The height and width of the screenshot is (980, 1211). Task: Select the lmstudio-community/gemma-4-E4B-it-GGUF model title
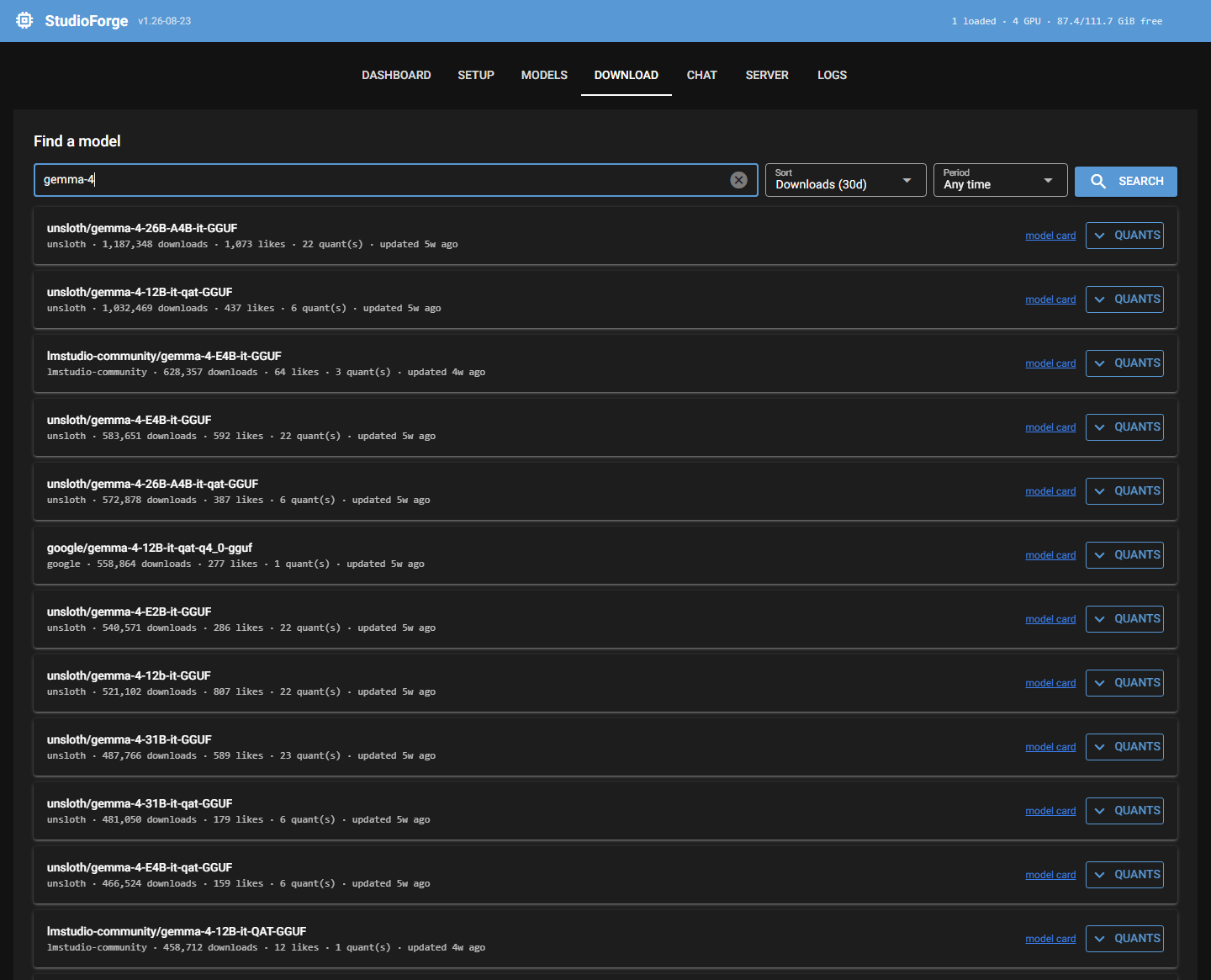[x=164, y=356]
